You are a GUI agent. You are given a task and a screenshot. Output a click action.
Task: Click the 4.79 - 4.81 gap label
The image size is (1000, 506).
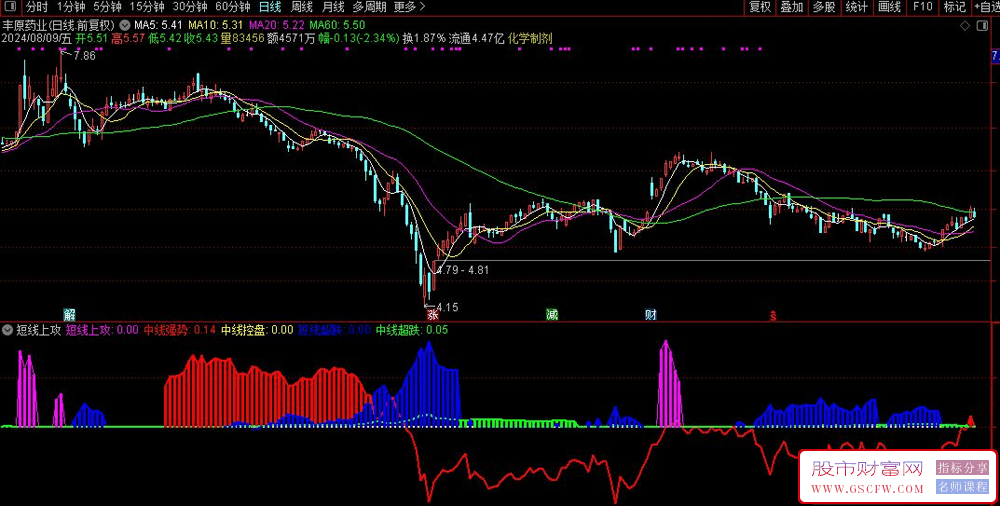coord(464,270)
